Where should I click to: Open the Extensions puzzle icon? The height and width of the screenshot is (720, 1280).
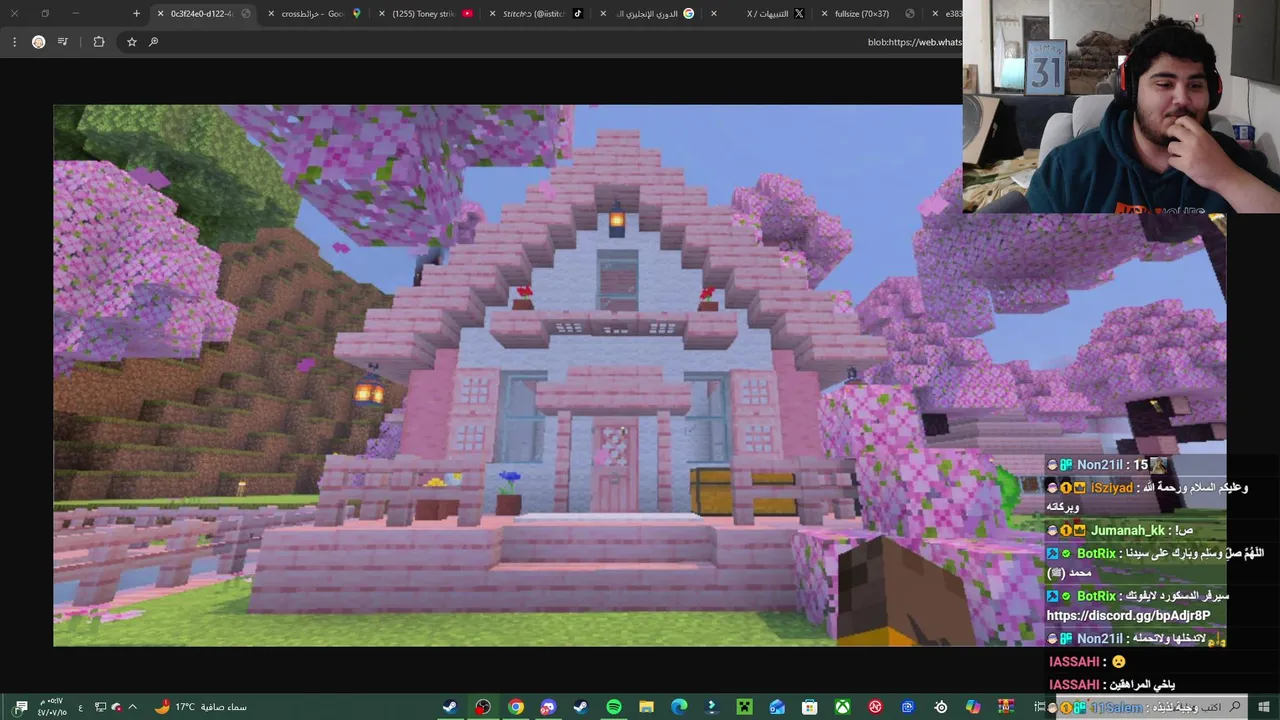coord(98,42)
